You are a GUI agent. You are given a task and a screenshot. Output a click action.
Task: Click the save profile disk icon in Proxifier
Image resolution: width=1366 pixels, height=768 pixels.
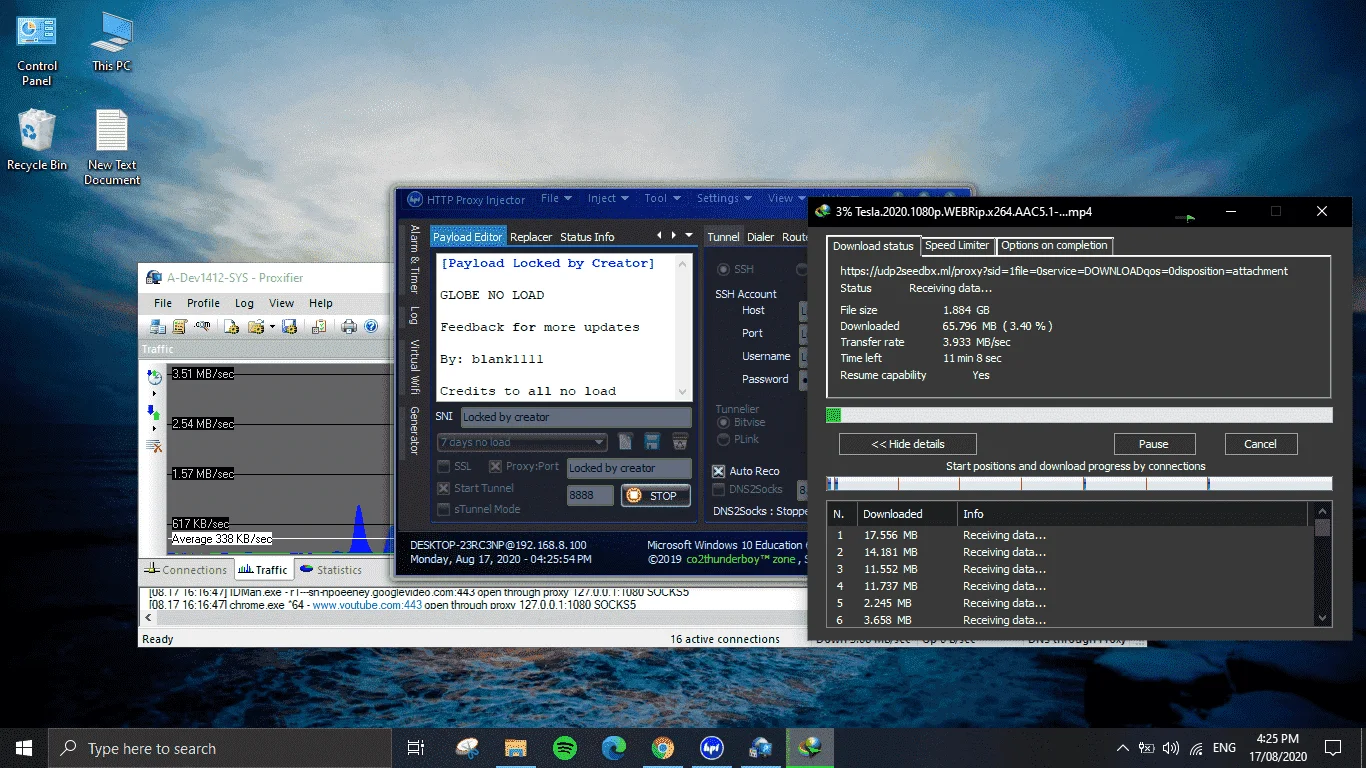coord(289,326)
